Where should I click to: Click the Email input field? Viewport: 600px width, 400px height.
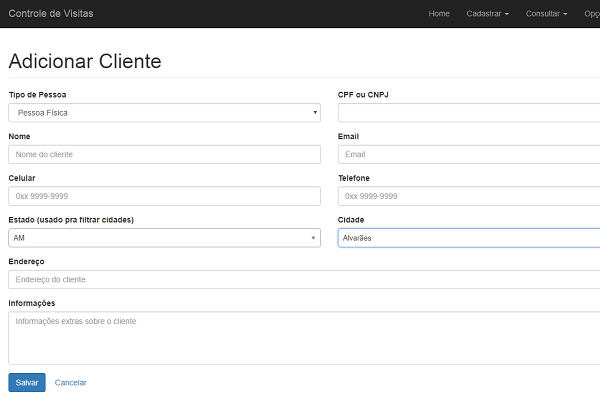tap(469, 154)
